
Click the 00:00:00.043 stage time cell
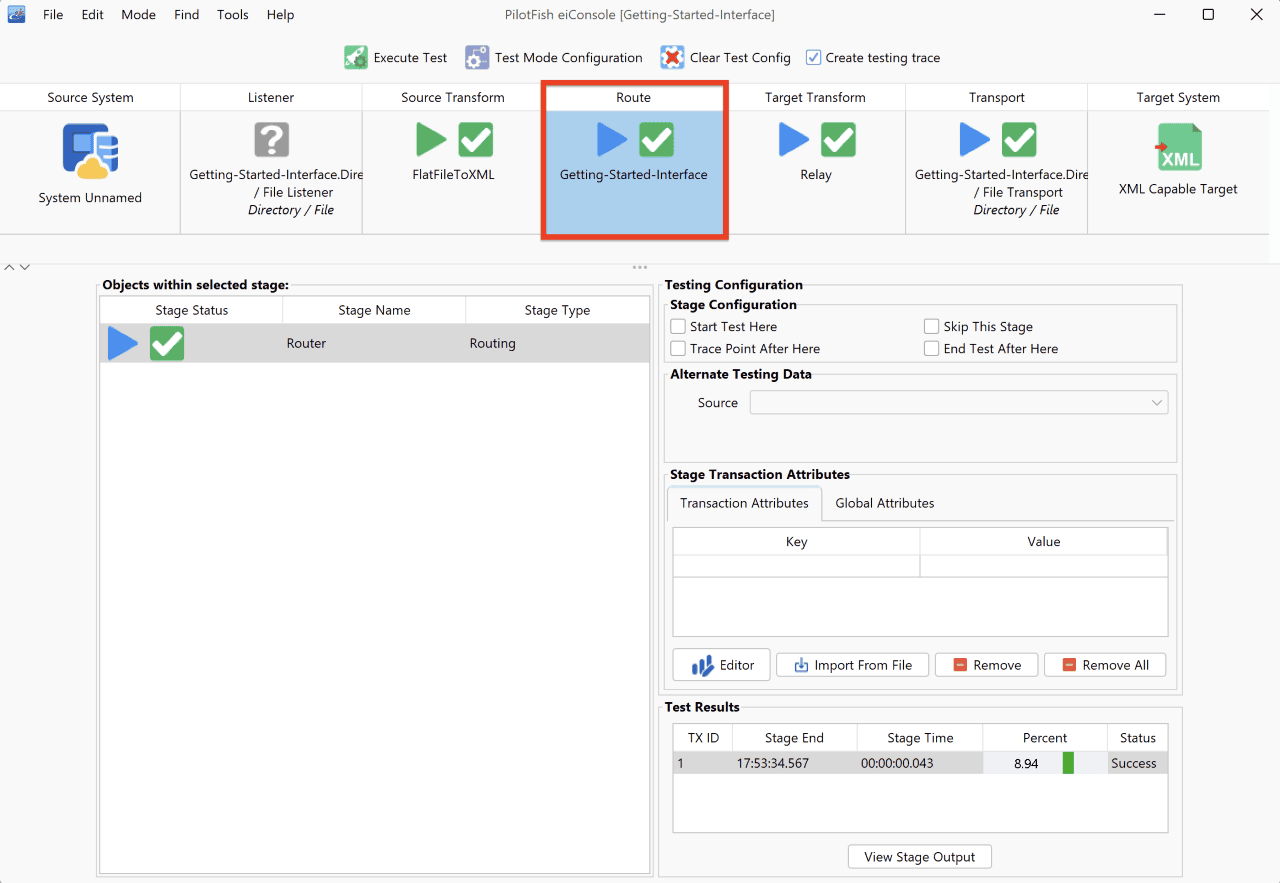pyautogui.click(x=920, y=763)
